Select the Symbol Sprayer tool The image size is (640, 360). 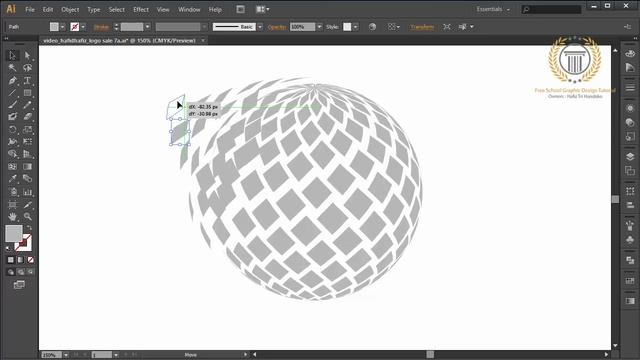[12, 191]
